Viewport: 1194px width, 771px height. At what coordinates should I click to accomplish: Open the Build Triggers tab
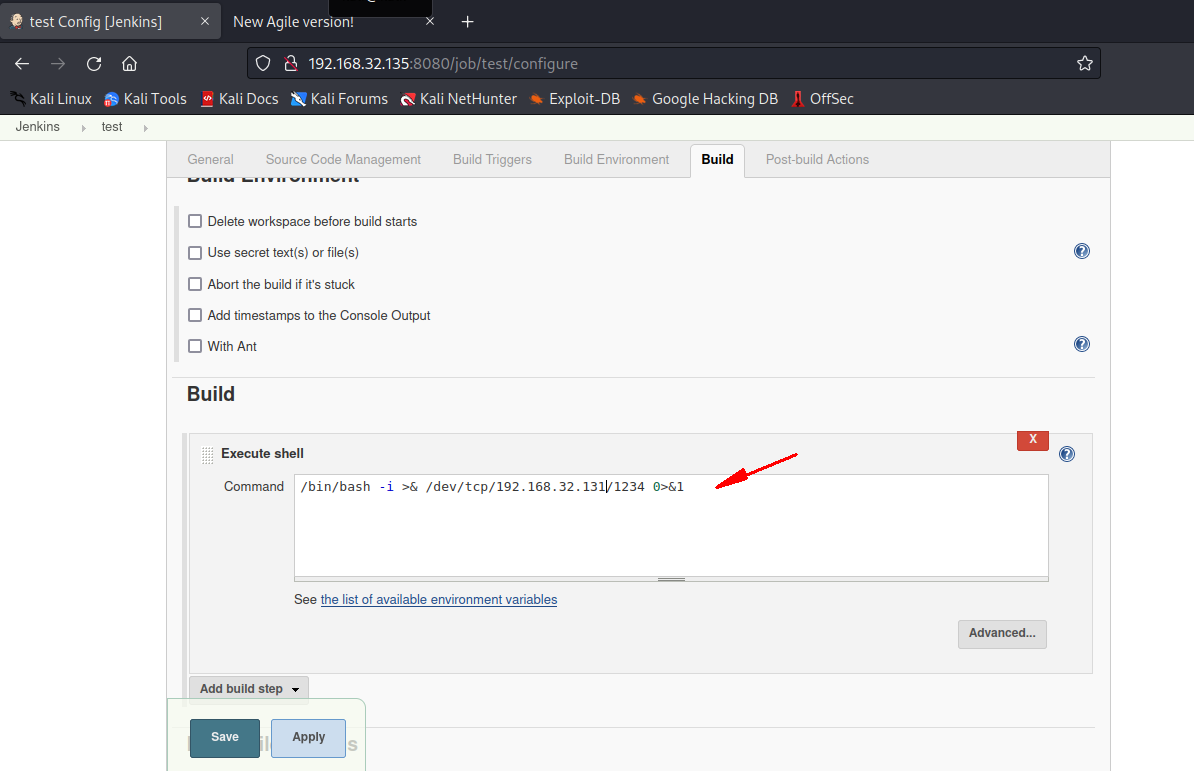point(492,160)
